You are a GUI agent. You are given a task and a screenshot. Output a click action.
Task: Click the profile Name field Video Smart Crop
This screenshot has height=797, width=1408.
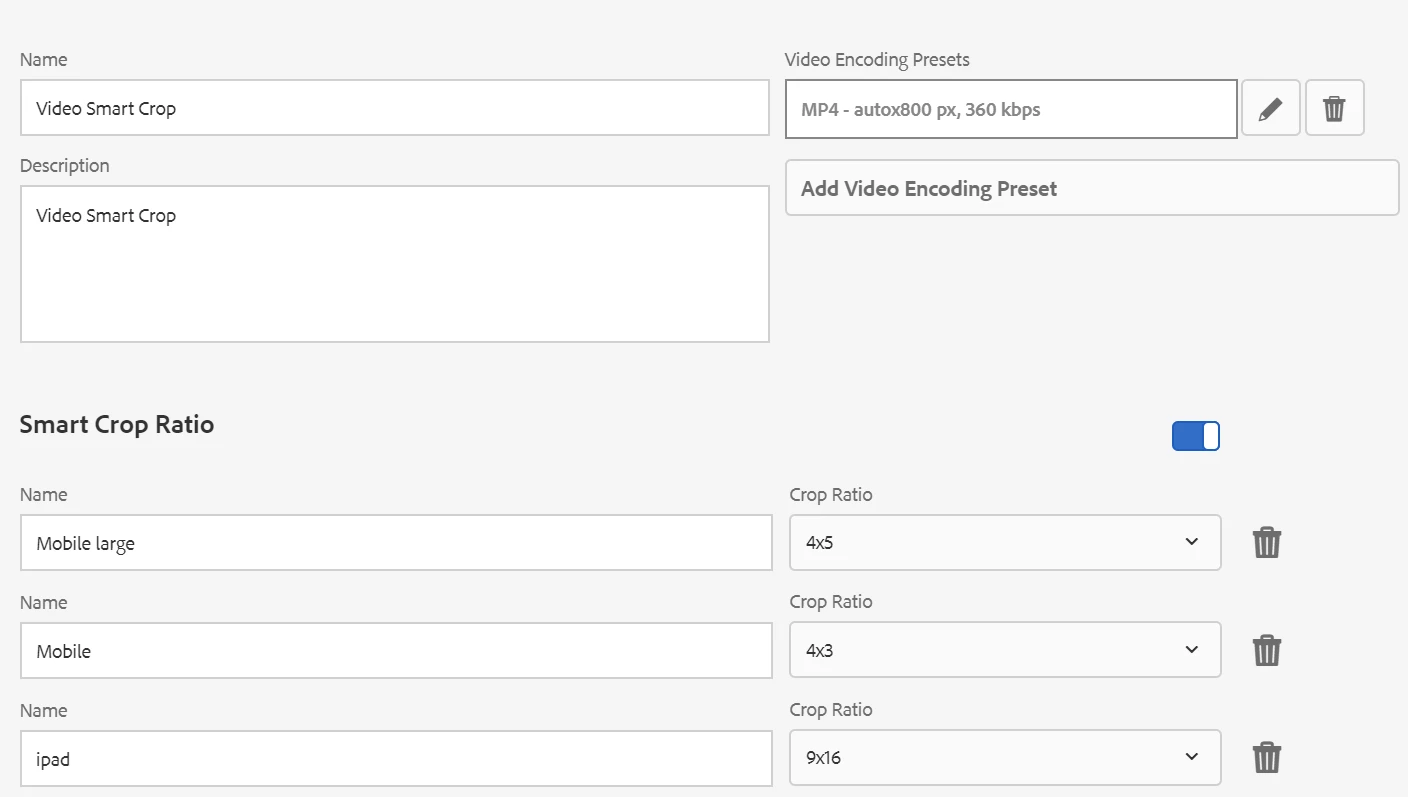tap(394, 108)
